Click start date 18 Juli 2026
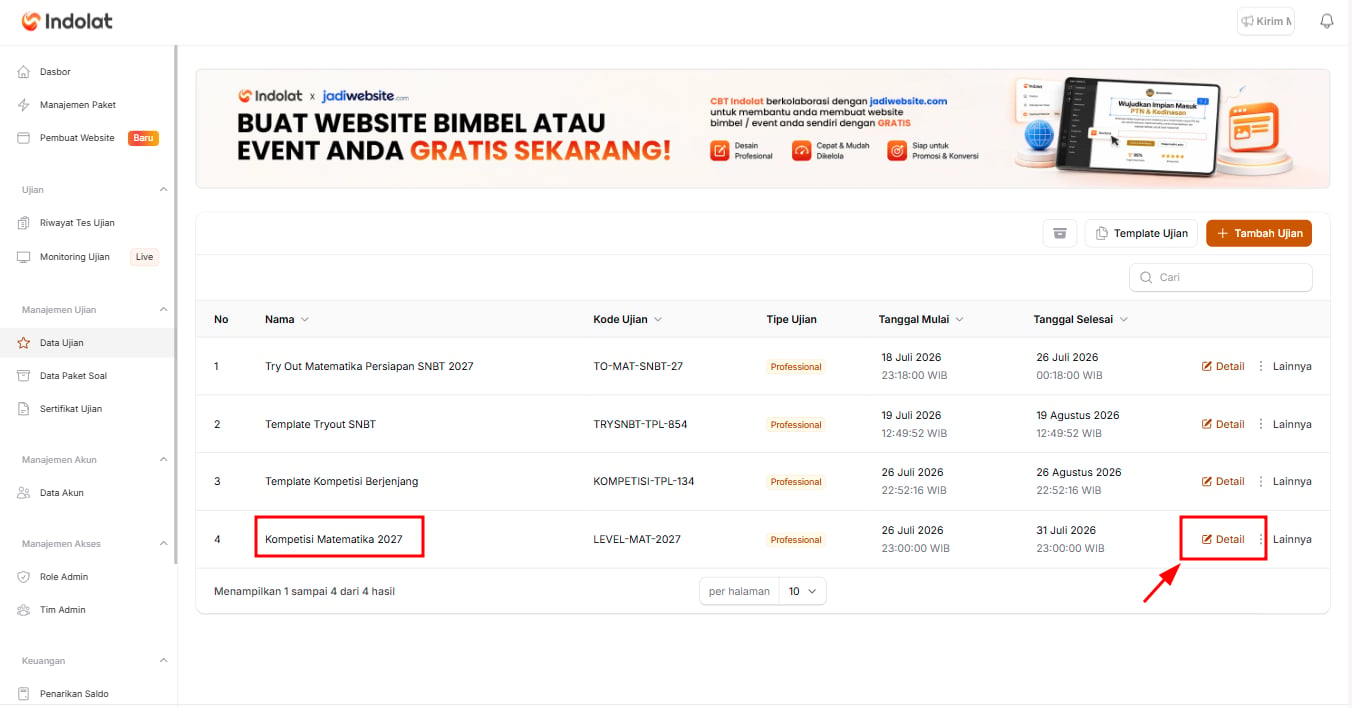The width and height of the screenshot is (1352, 708). [x=911, y=357]
